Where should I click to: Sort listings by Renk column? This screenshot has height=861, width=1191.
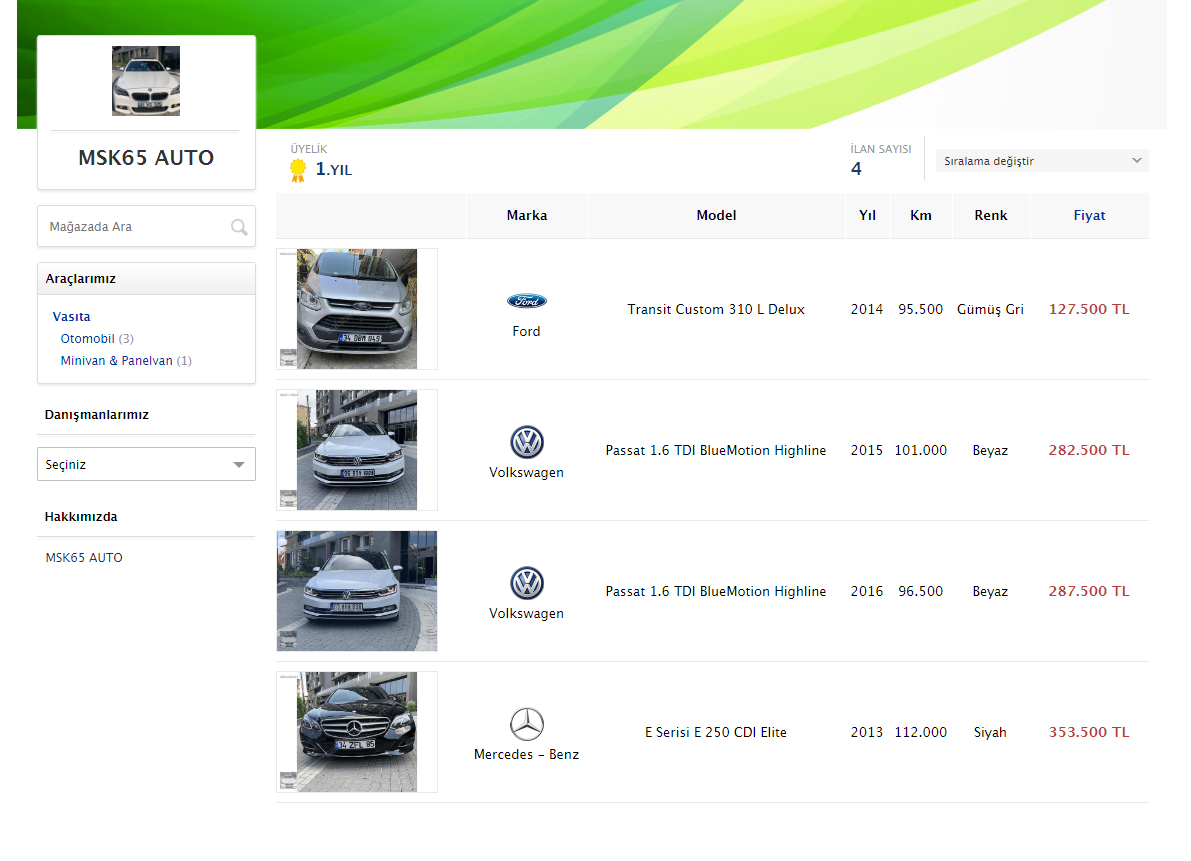pos(990,216)
